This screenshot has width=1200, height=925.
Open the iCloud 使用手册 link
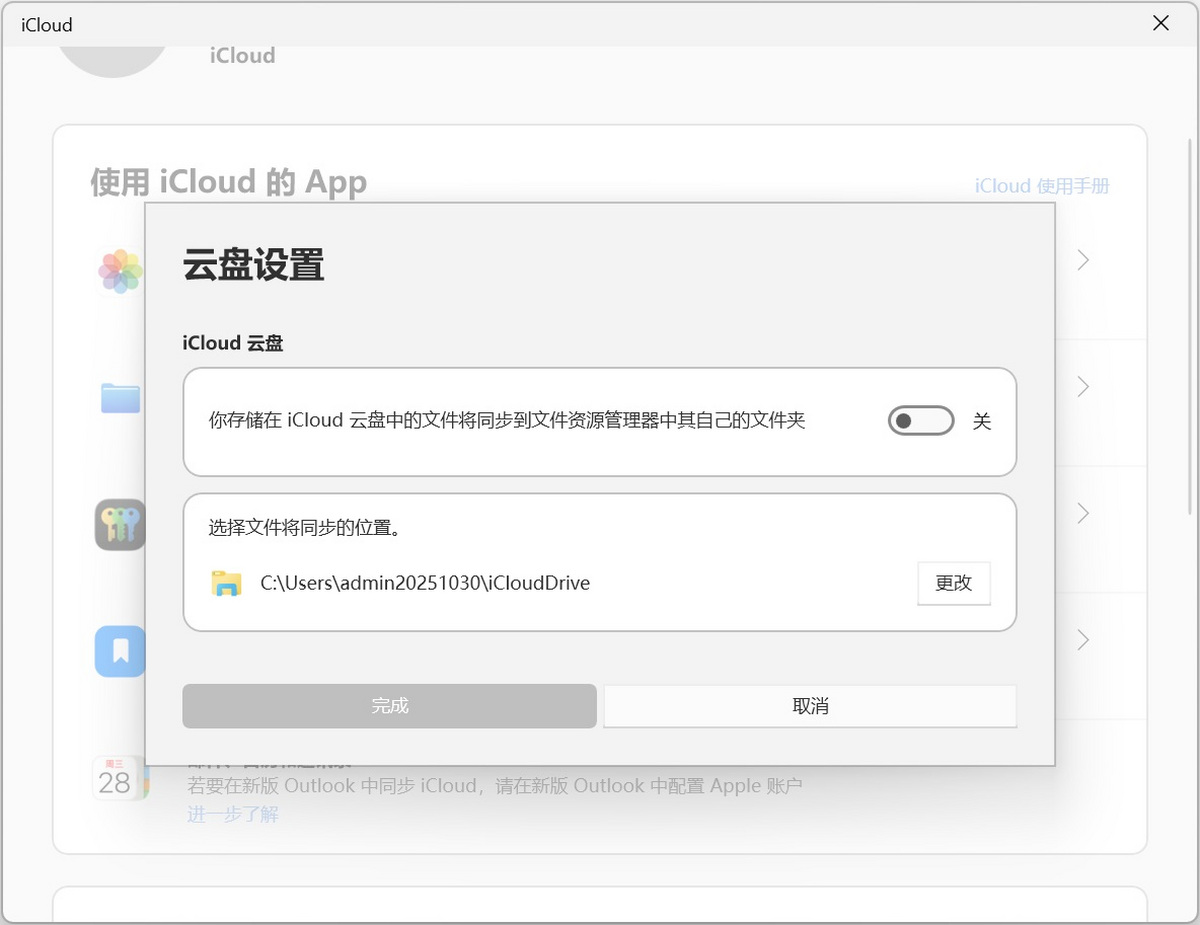pos(1043,186)
